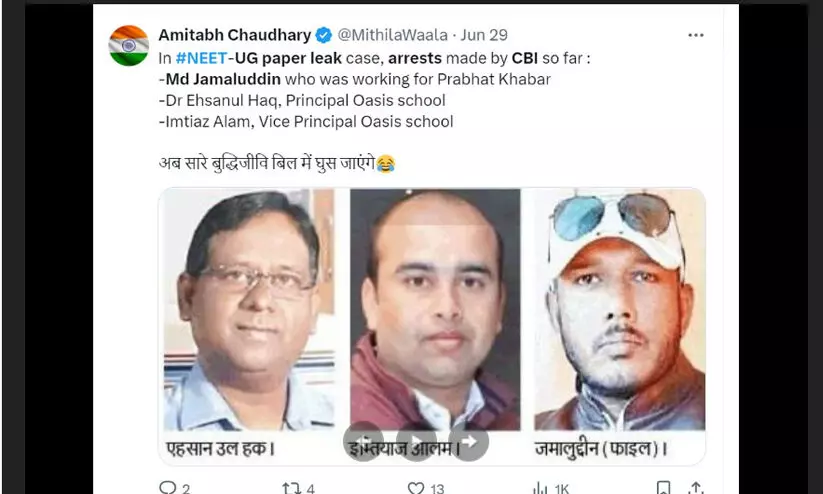Click the @MithilaWaala handle
The width and height of the screenshot is (823, 494).
click(x=392, y=35)
